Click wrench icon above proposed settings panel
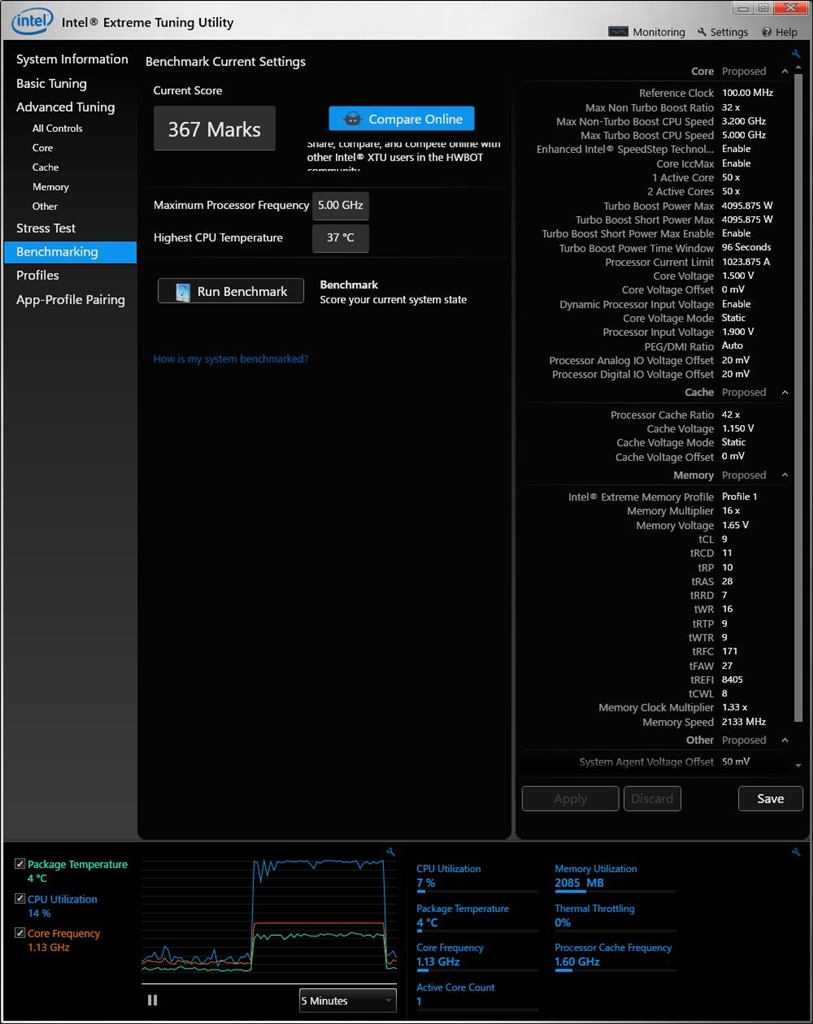Viewport: 813px width, 1024px height. (x=795, y=54)
